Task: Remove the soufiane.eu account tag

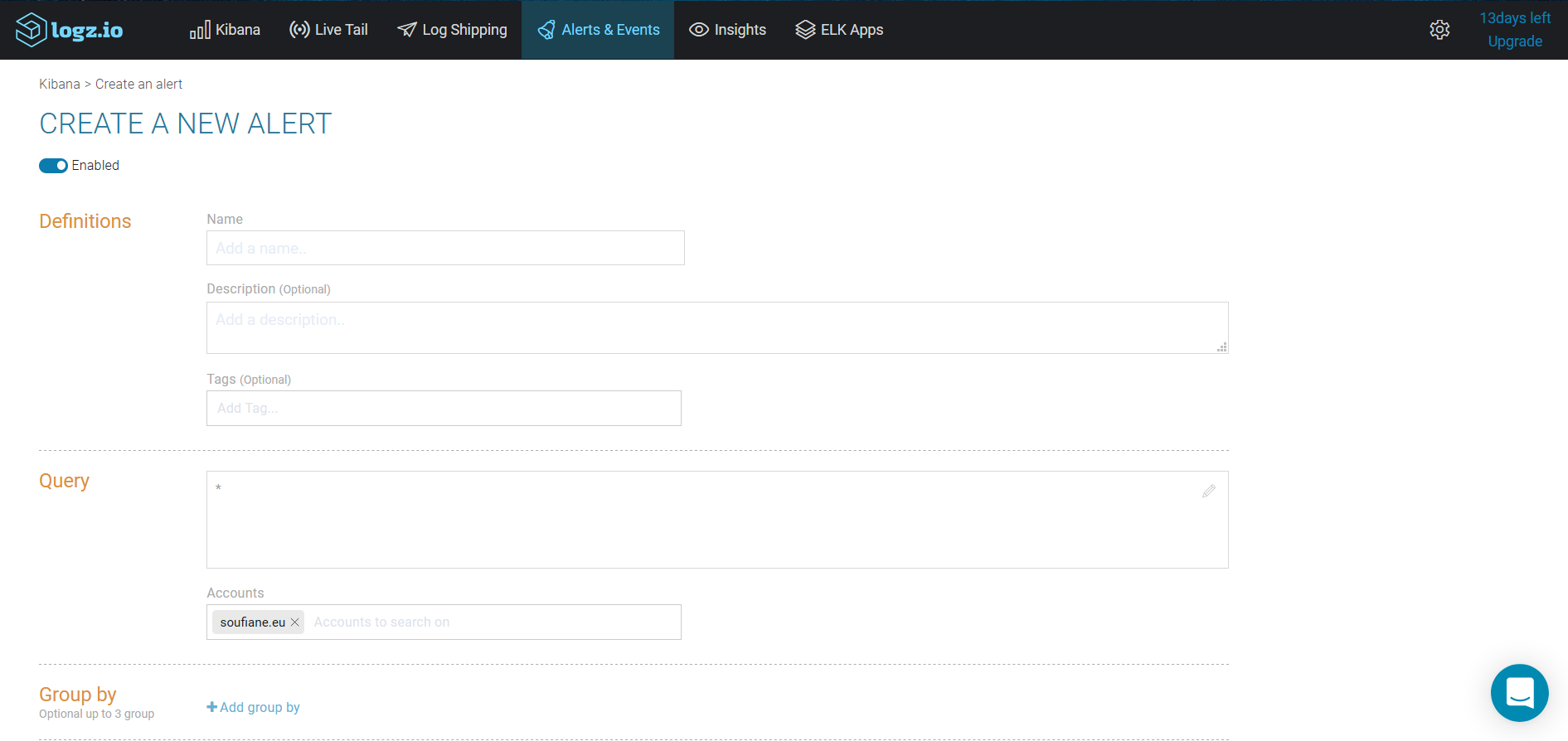Action: (x=294, y=622)
